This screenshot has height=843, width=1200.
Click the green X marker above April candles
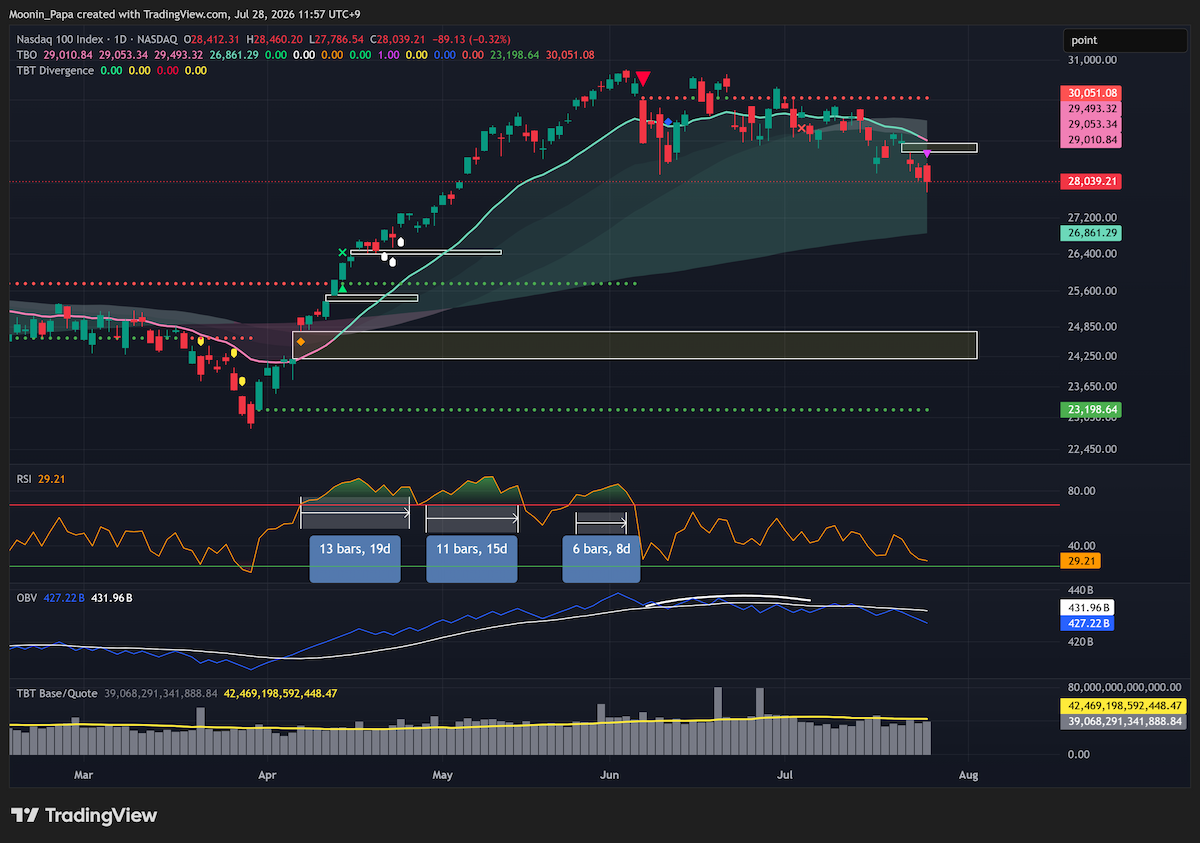[x=343, y=252]
